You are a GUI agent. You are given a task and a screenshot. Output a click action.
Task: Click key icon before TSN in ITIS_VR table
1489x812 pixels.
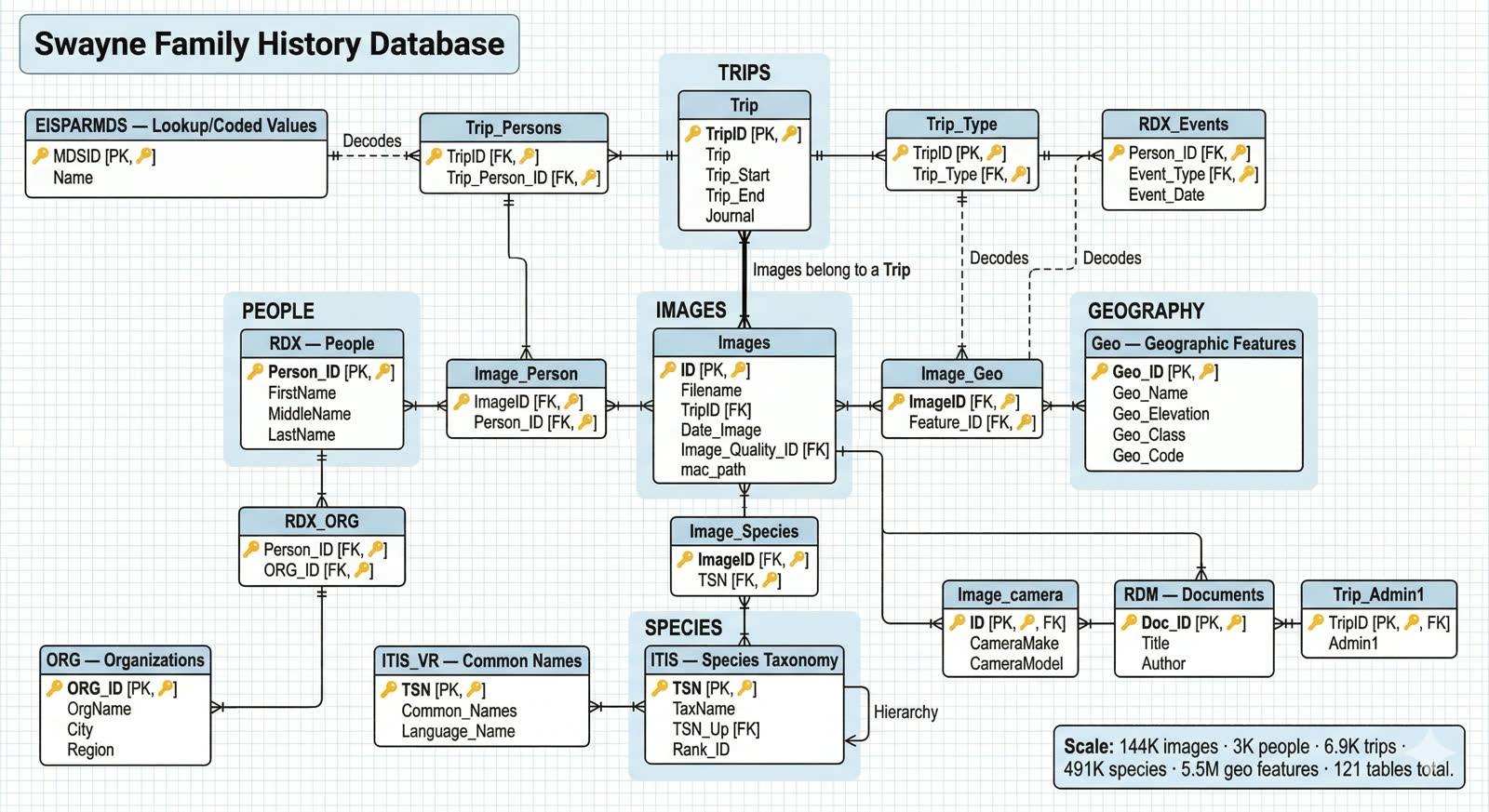pos(389,689)
